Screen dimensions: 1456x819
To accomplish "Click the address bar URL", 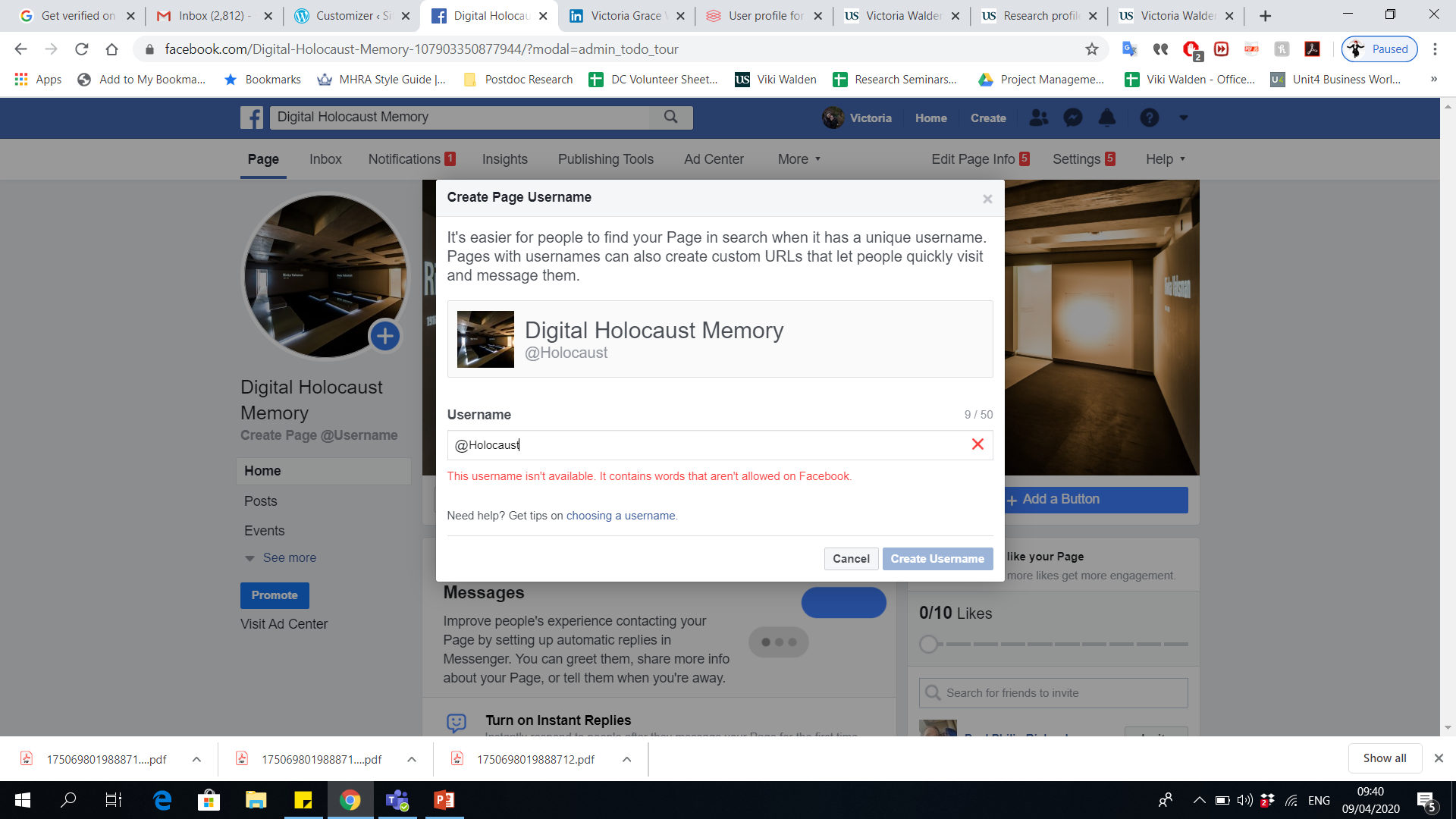I will 422,49.
